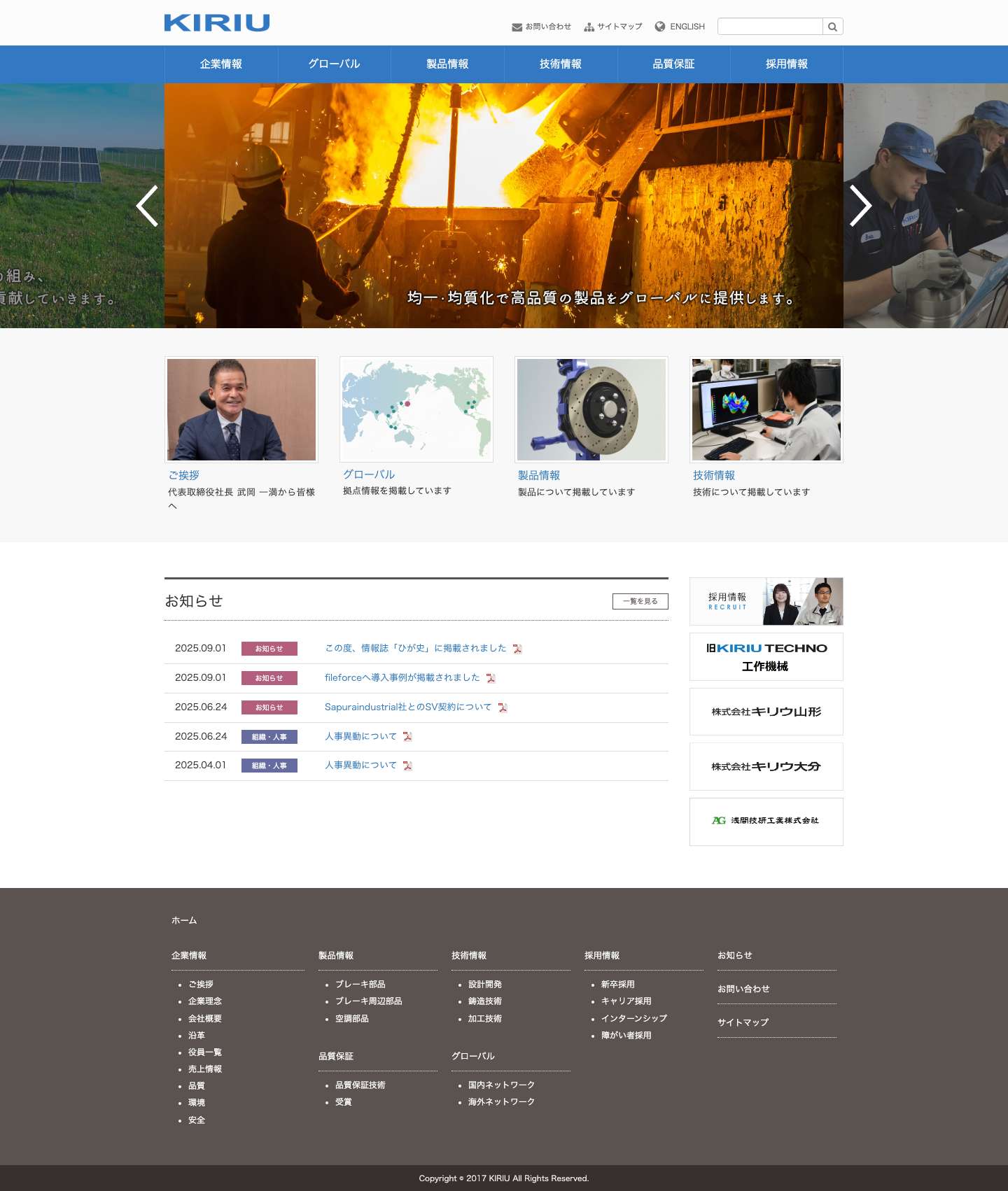Image resolution: width=1008 pixels, height=1191 pixels.
Task: Click the world map thumbnail
Action: pos(416,409)
